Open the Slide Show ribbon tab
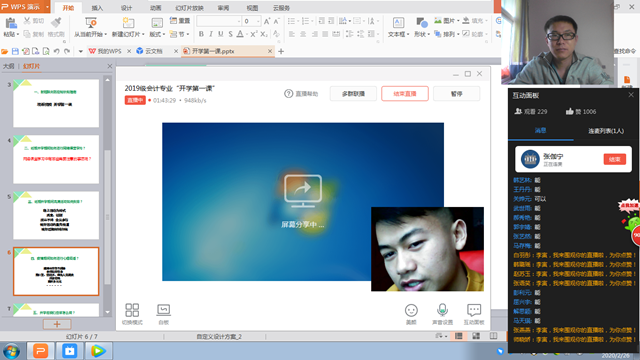This screenshot has height=360, width=640. pyautogui.click(x=189, y=8)
